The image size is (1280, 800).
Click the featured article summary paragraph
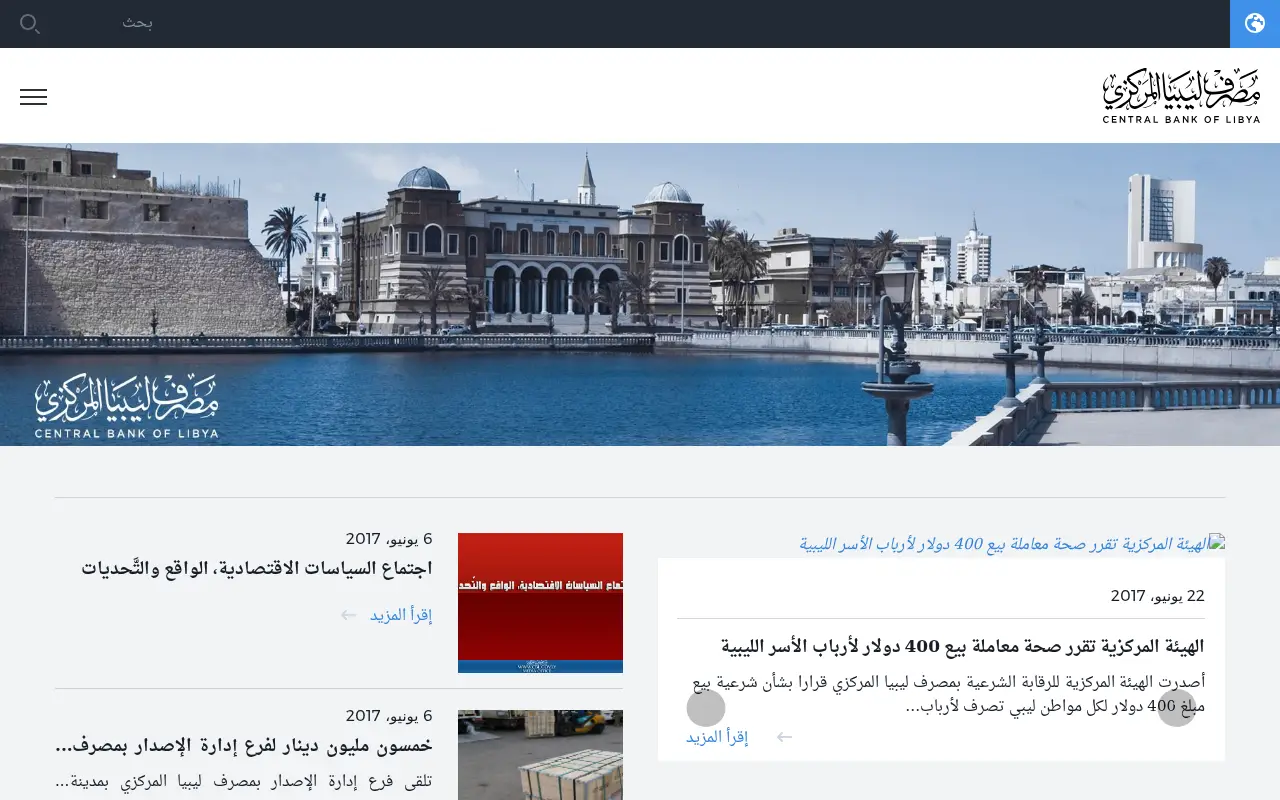point(946,694)
